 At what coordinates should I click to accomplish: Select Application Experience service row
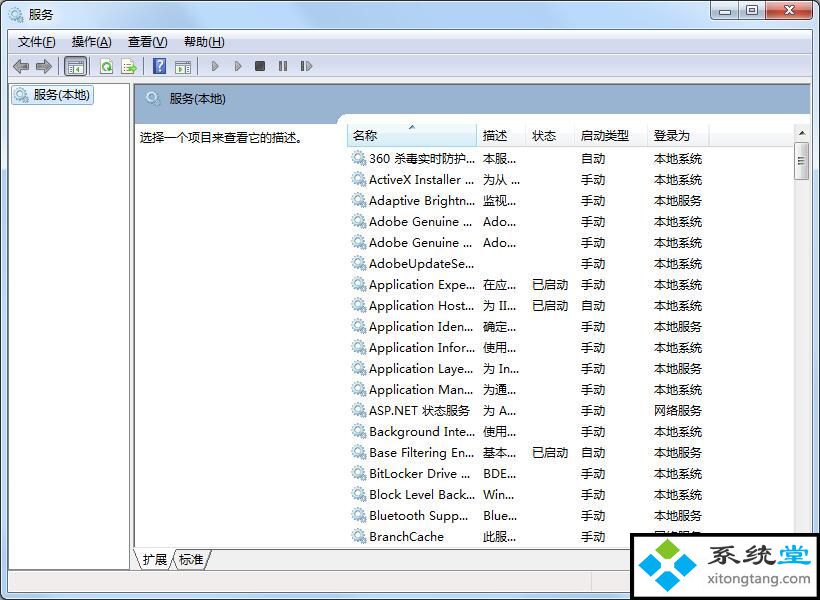pyautogui.click(x=527, y=285)
